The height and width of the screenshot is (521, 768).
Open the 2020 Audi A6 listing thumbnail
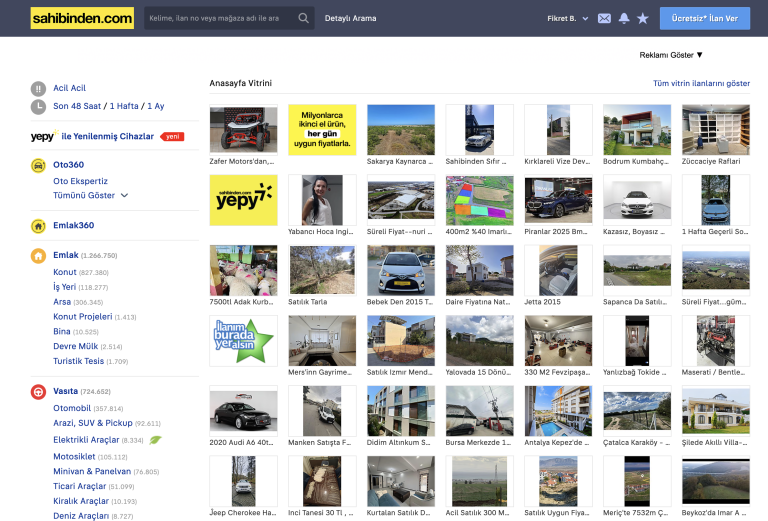[243, 410]
